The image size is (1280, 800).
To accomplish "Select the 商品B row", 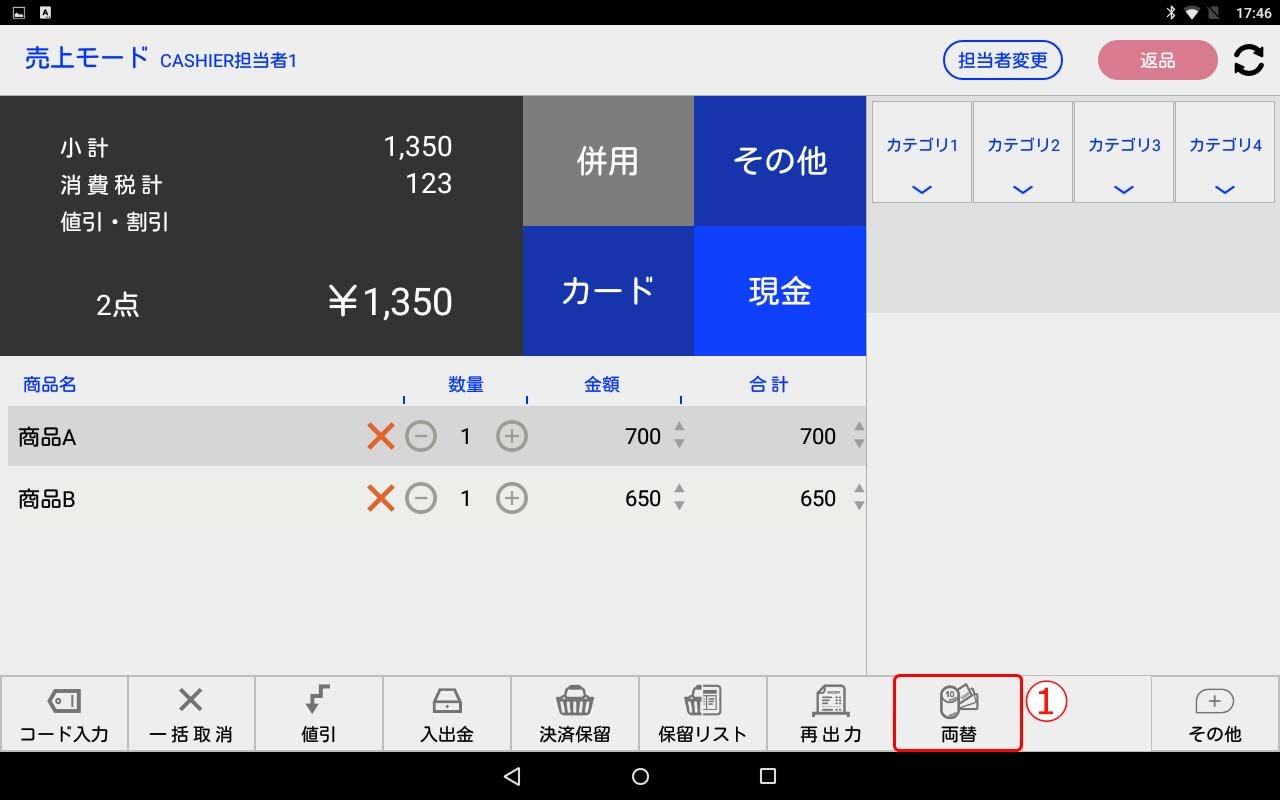I will [x=437, y=498].
